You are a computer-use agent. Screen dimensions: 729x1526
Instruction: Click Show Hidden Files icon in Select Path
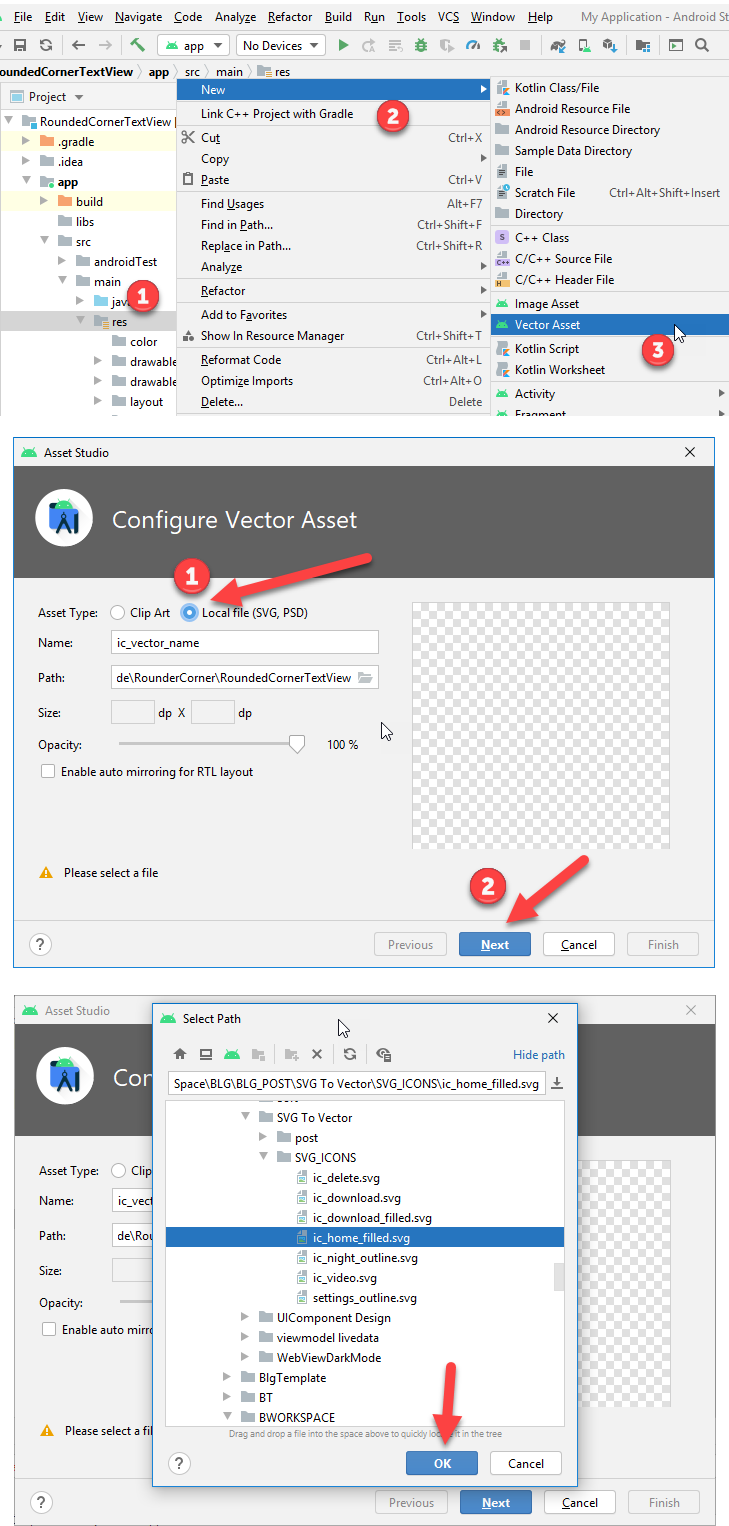384,1054
